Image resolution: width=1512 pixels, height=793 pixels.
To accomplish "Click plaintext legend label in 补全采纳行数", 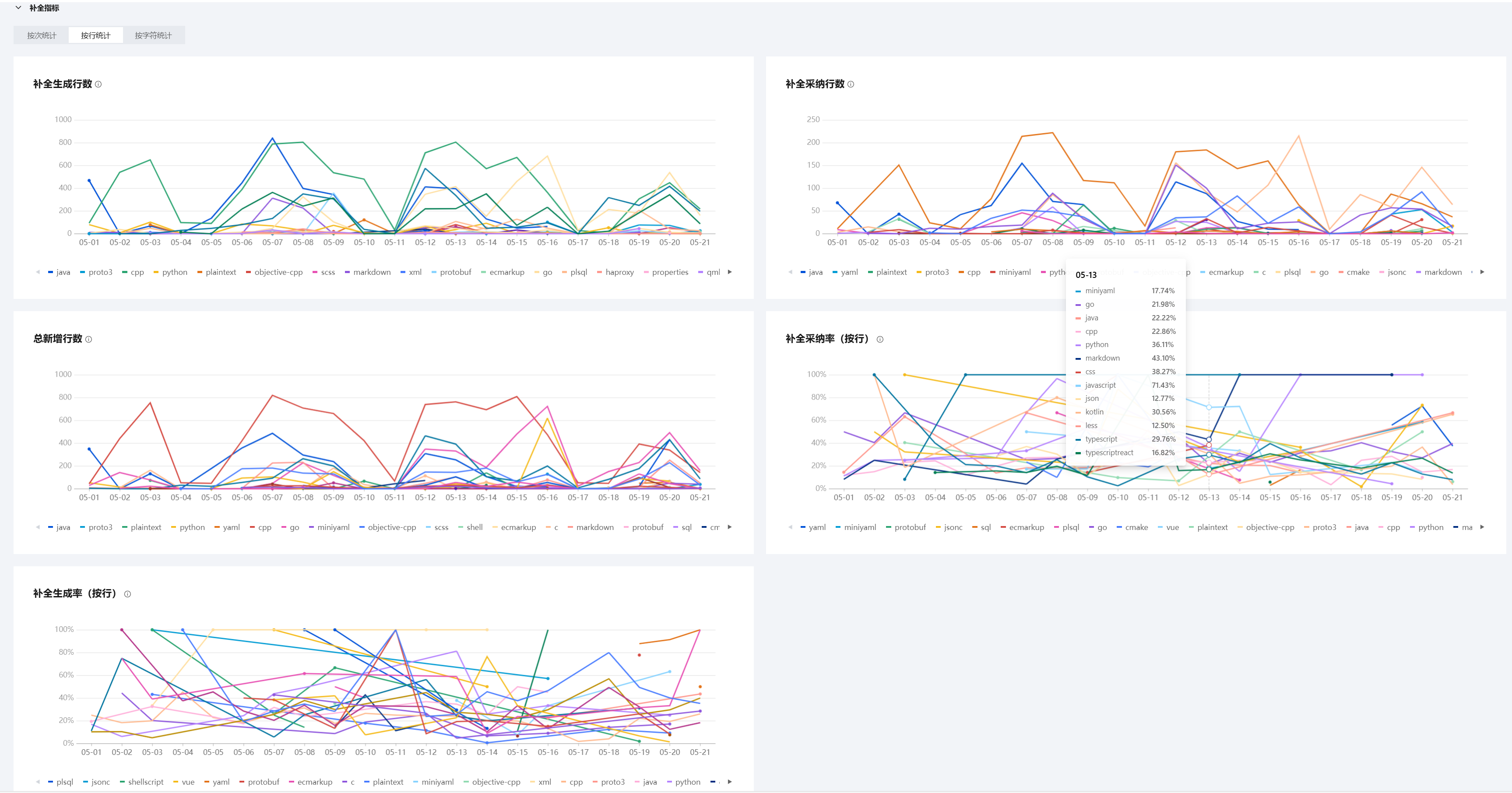I will point(891,272).
